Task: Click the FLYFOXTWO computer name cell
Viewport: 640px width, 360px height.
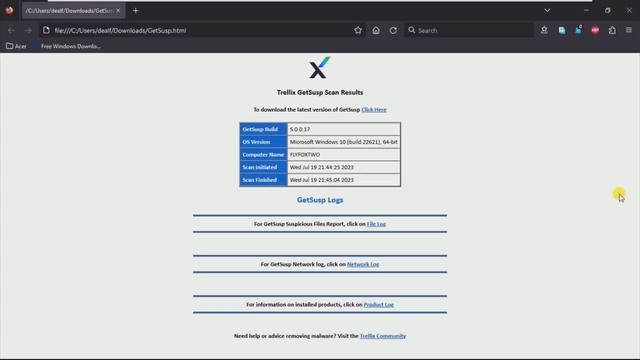Action: tap(344, 154)
